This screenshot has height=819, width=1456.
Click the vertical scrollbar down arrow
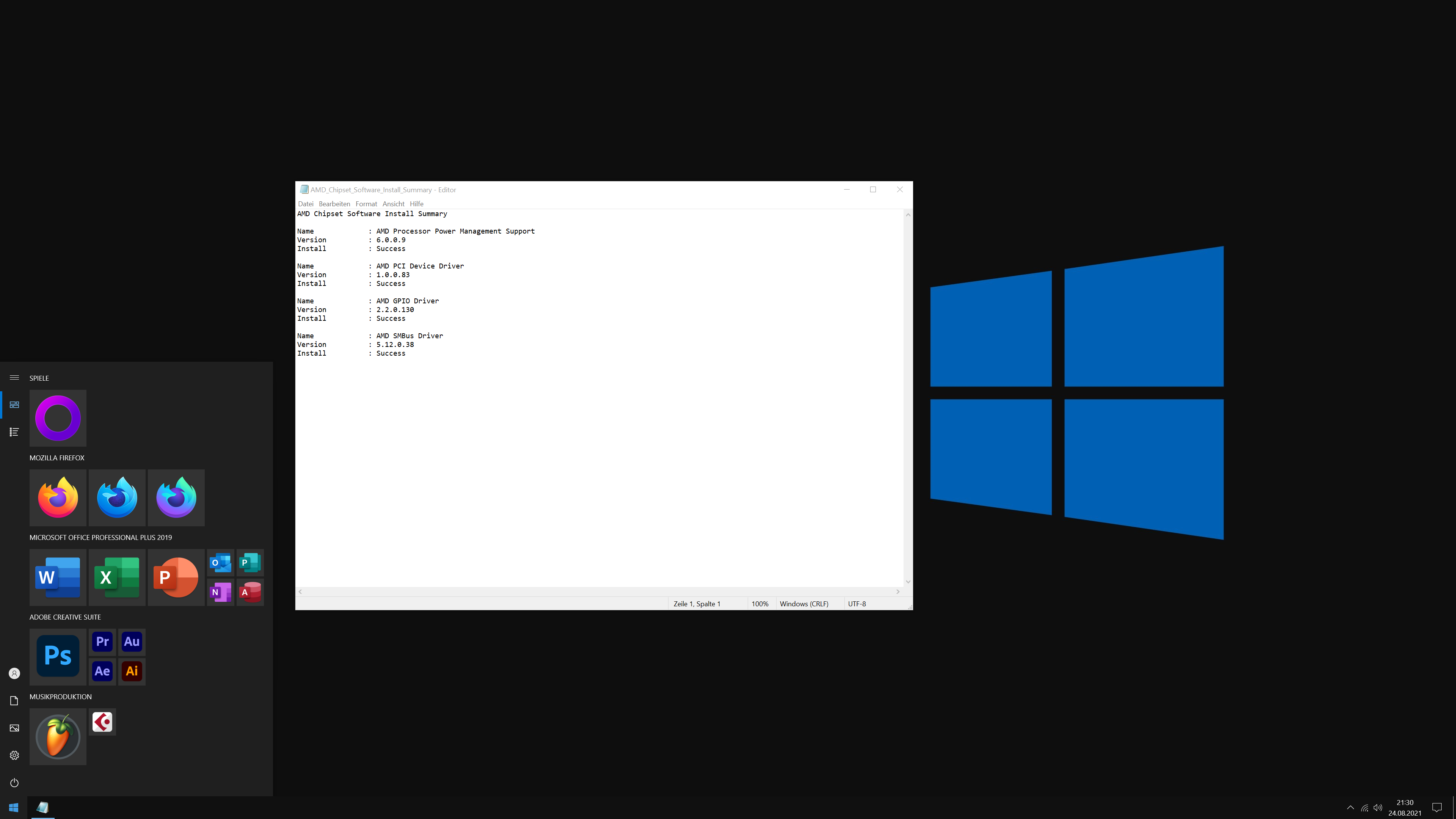point(908,582)
